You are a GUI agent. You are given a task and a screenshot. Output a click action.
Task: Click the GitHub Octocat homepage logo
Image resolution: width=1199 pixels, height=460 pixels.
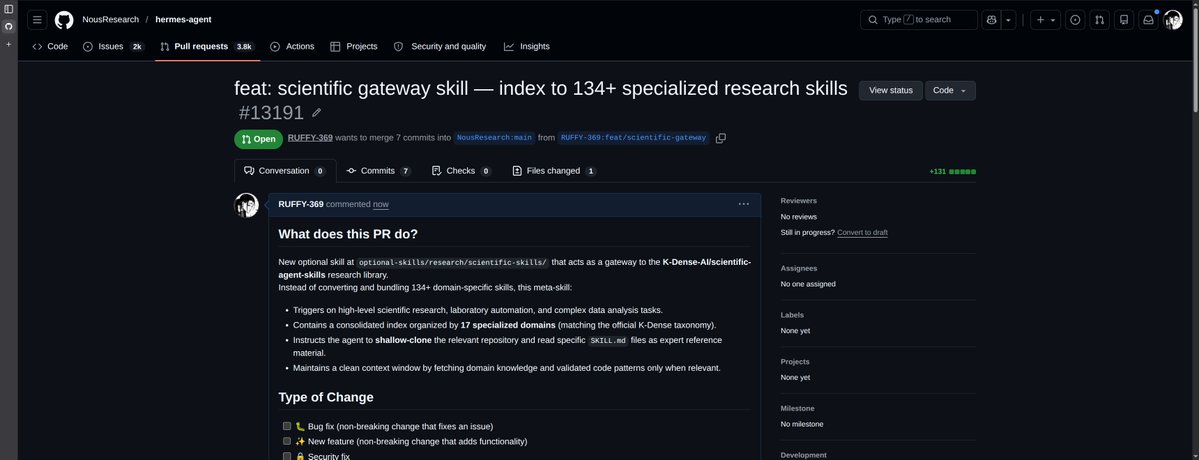click(x=64, y=19)
